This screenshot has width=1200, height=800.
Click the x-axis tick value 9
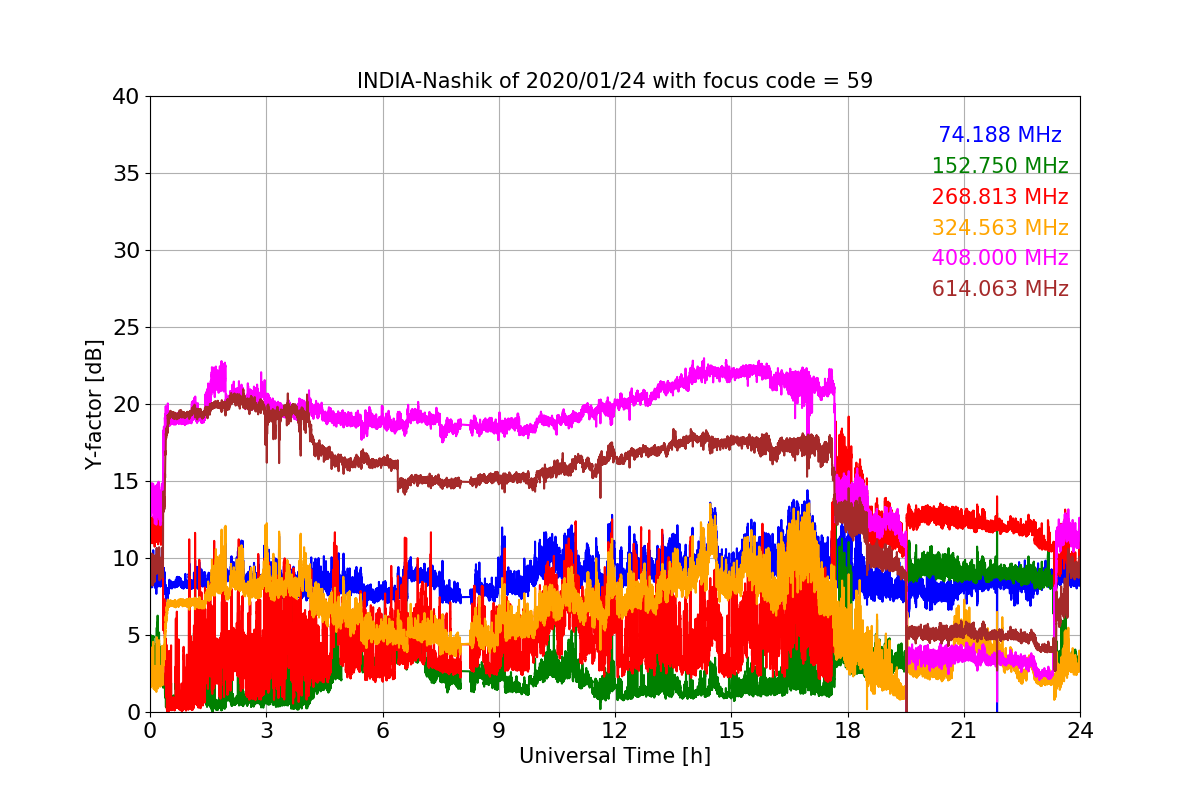click(x=499, y=731)
